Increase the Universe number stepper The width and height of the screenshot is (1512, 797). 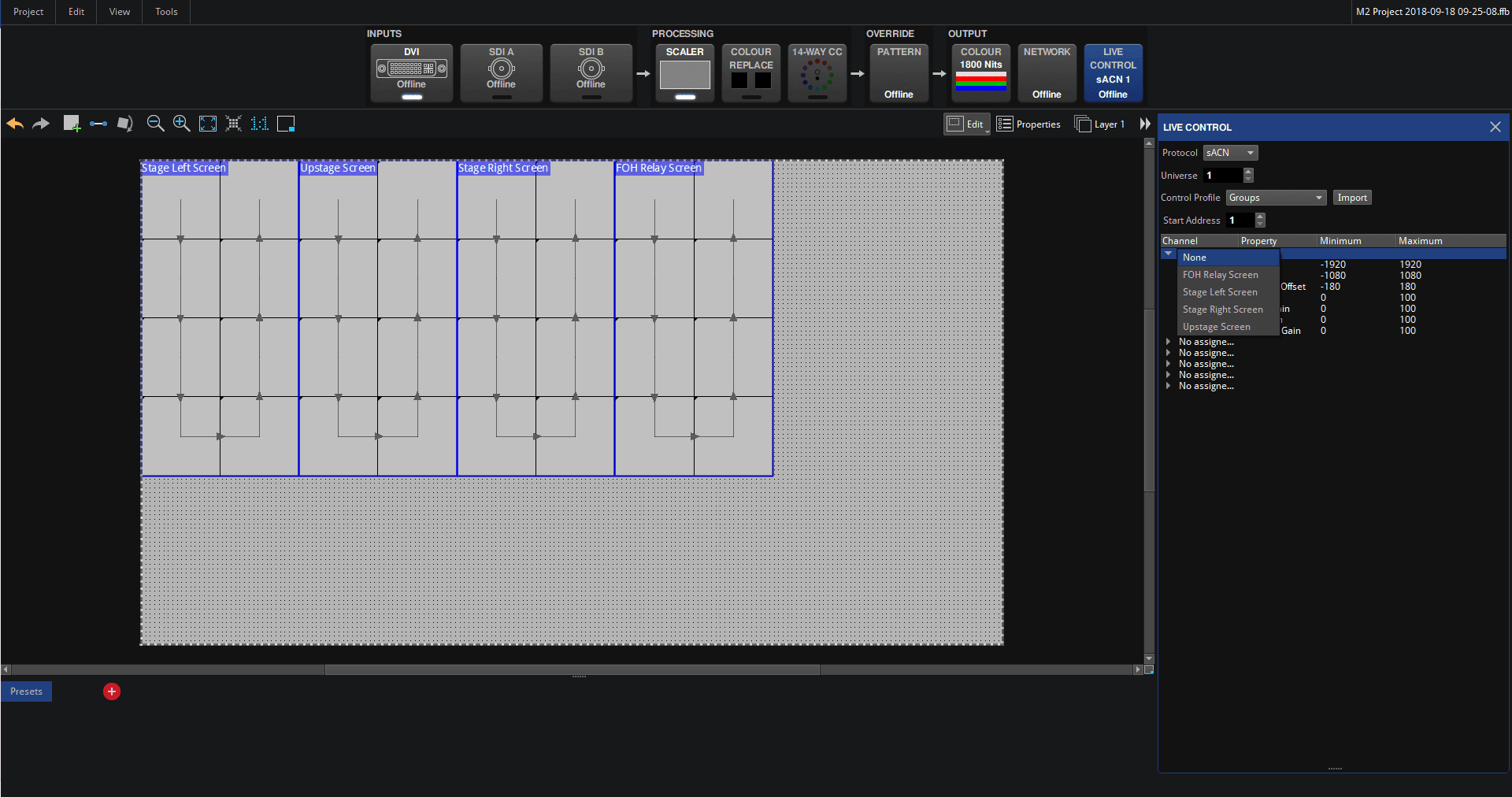tap(1248, 172)
